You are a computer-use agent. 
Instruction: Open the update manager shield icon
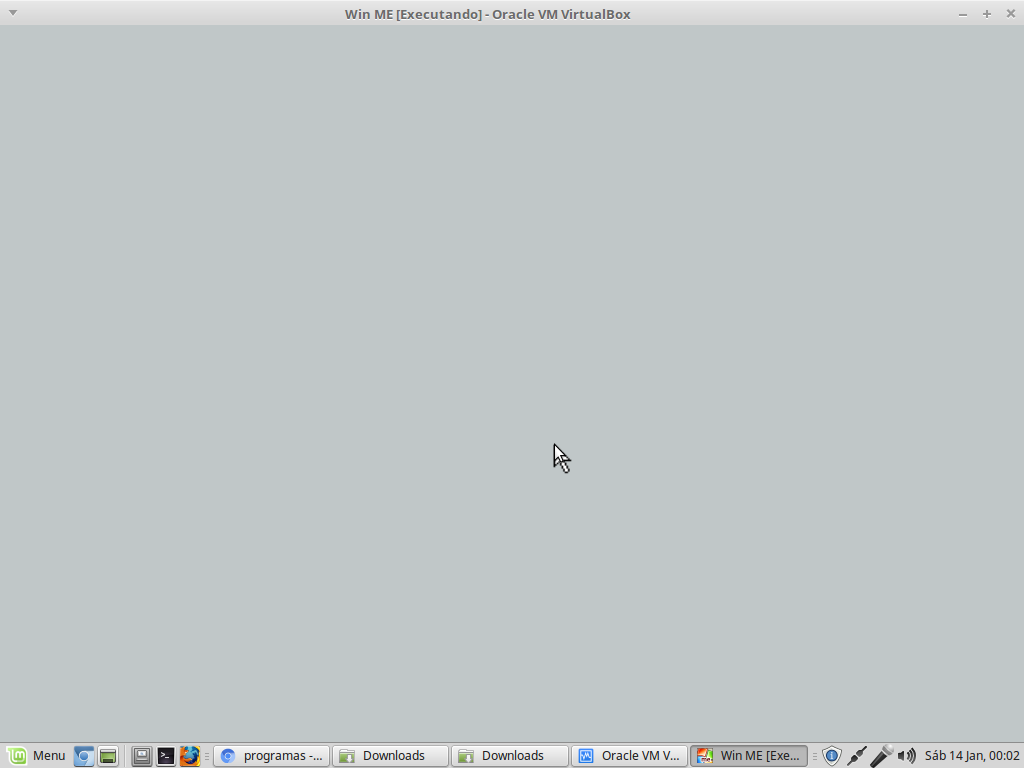click(x=831, y=756)
